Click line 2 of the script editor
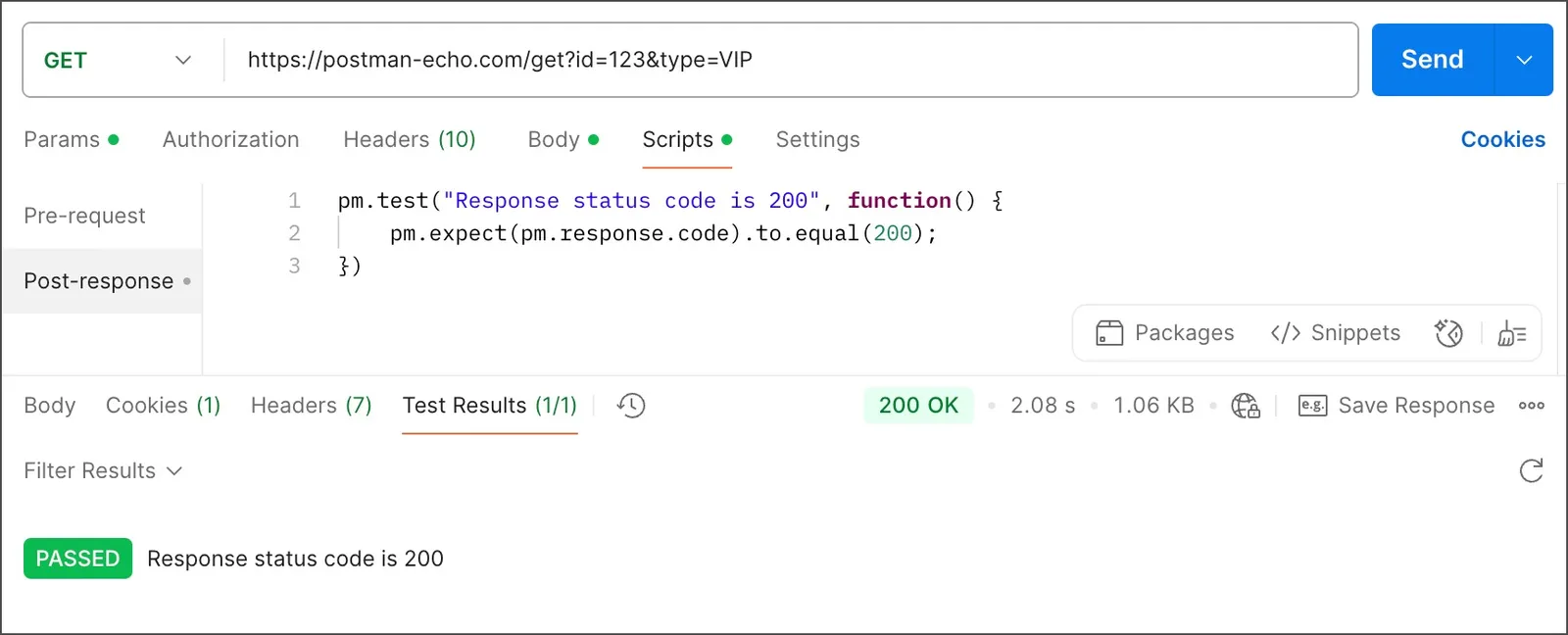Viewport: 1568px width, 635px height. point(662,233)
